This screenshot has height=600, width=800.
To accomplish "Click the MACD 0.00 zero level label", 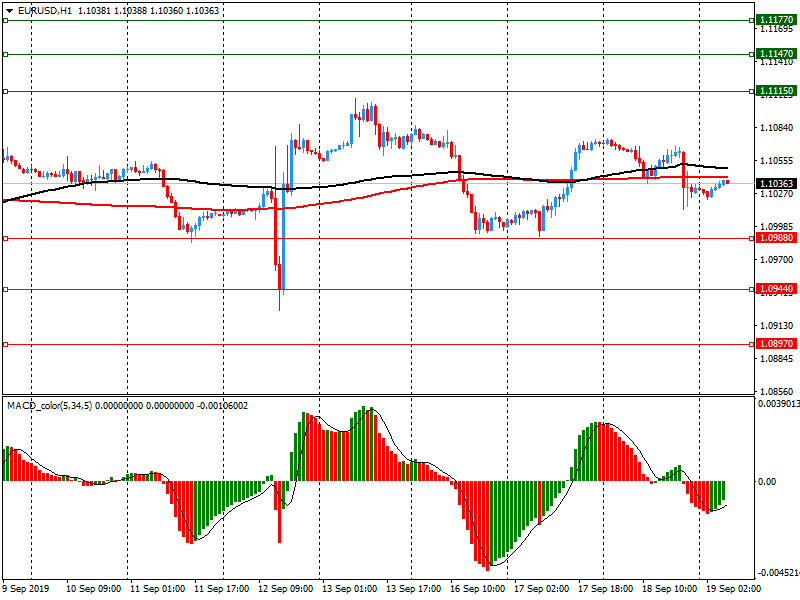I will tap(766, 481).
